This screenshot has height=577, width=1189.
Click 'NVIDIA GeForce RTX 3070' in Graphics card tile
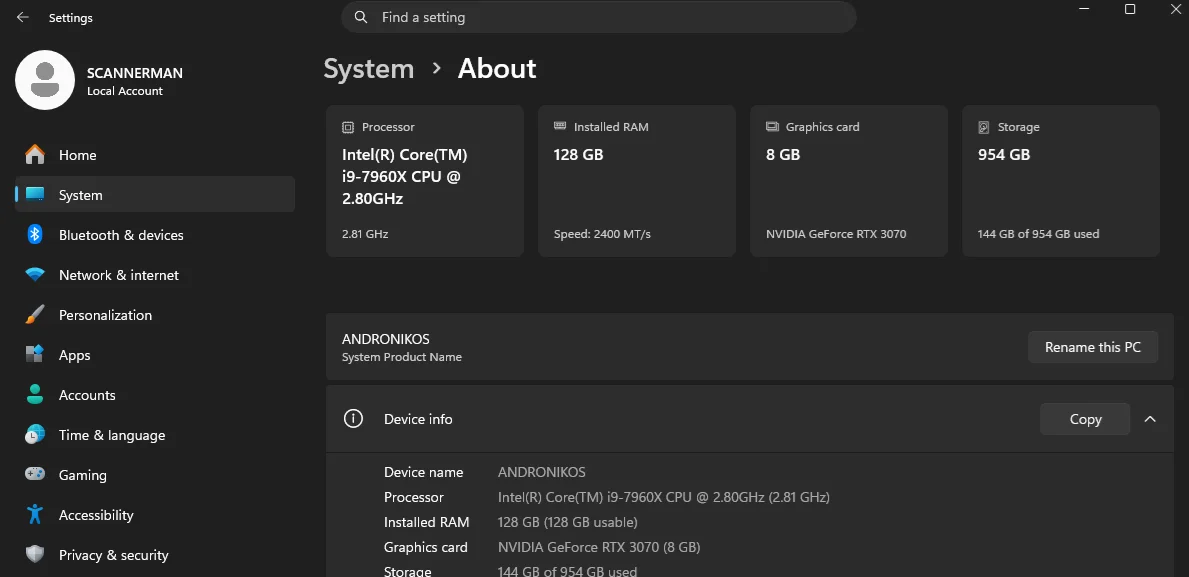pos(836,234)
